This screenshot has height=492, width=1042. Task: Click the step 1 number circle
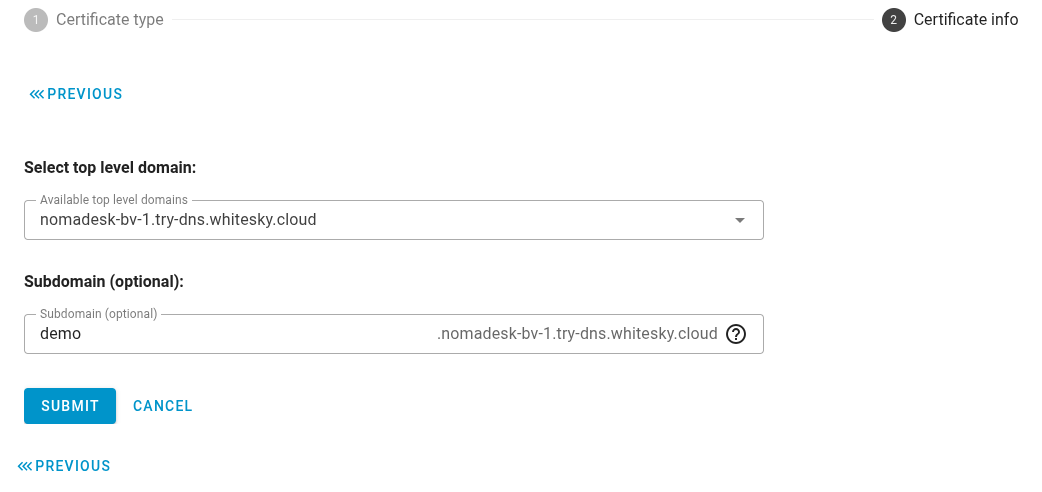point(36,20)
